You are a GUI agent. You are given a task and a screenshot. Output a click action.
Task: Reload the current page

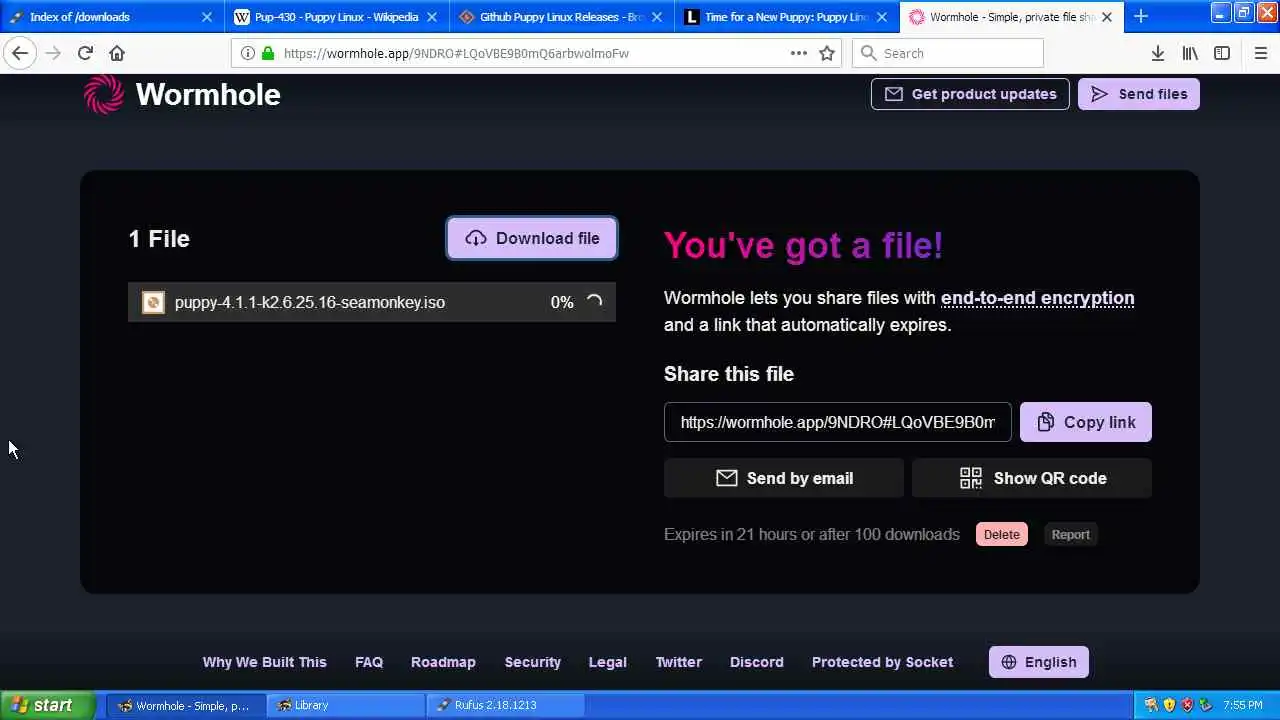(85, 53)
